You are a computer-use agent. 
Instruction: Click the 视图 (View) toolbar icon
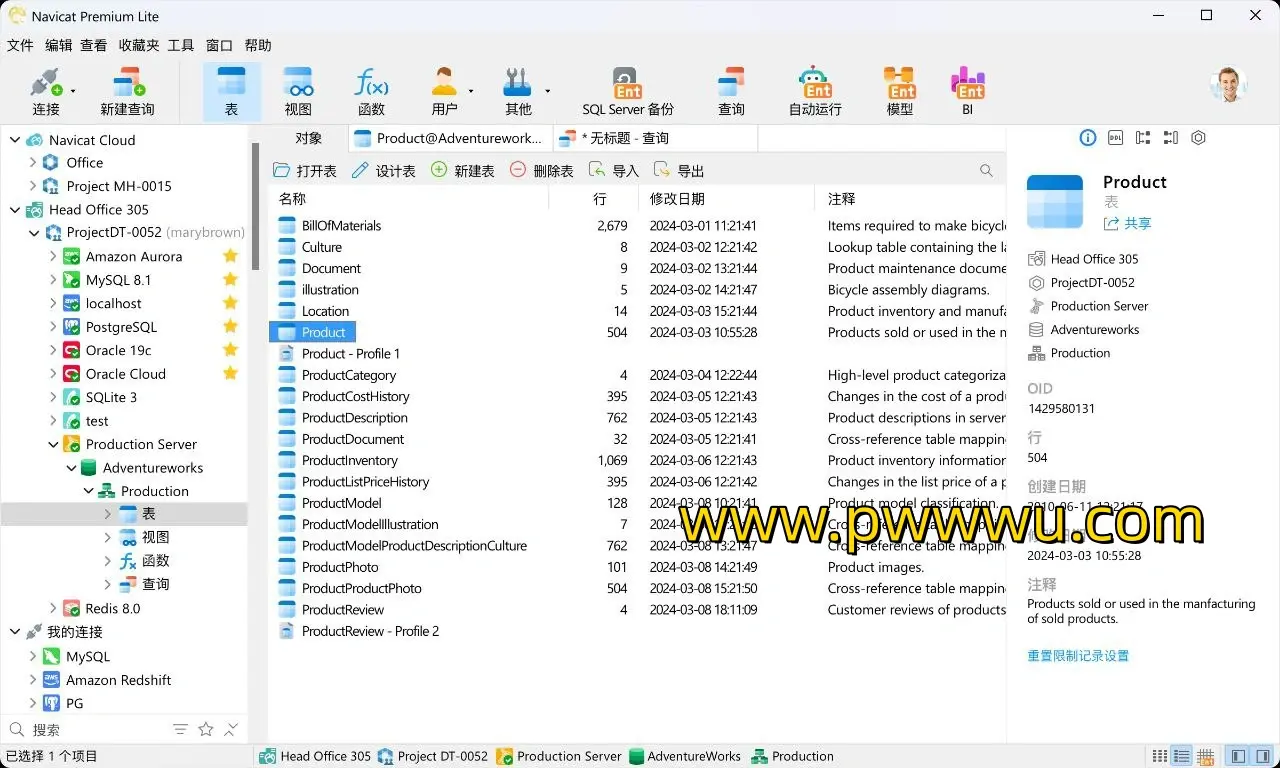(298, 92)
